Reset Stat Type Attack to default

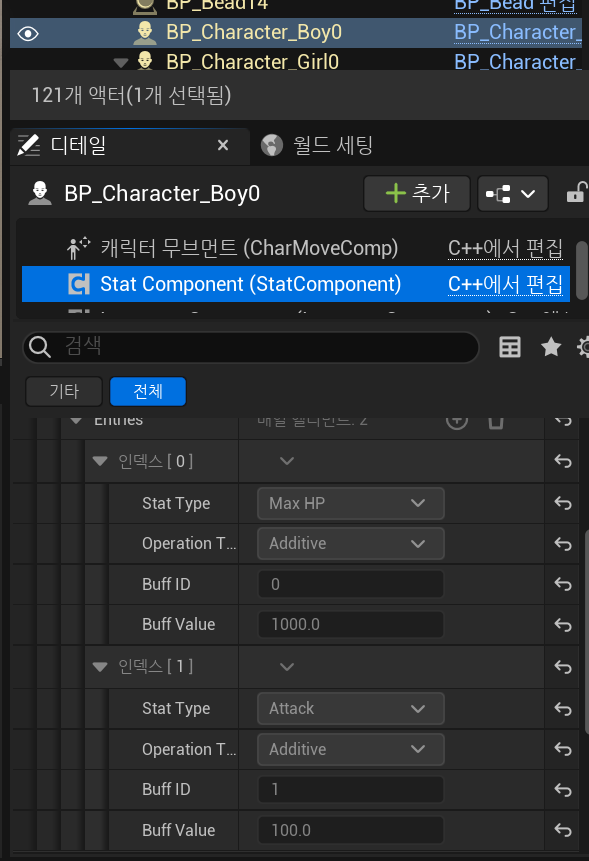[x=563, y=709]
